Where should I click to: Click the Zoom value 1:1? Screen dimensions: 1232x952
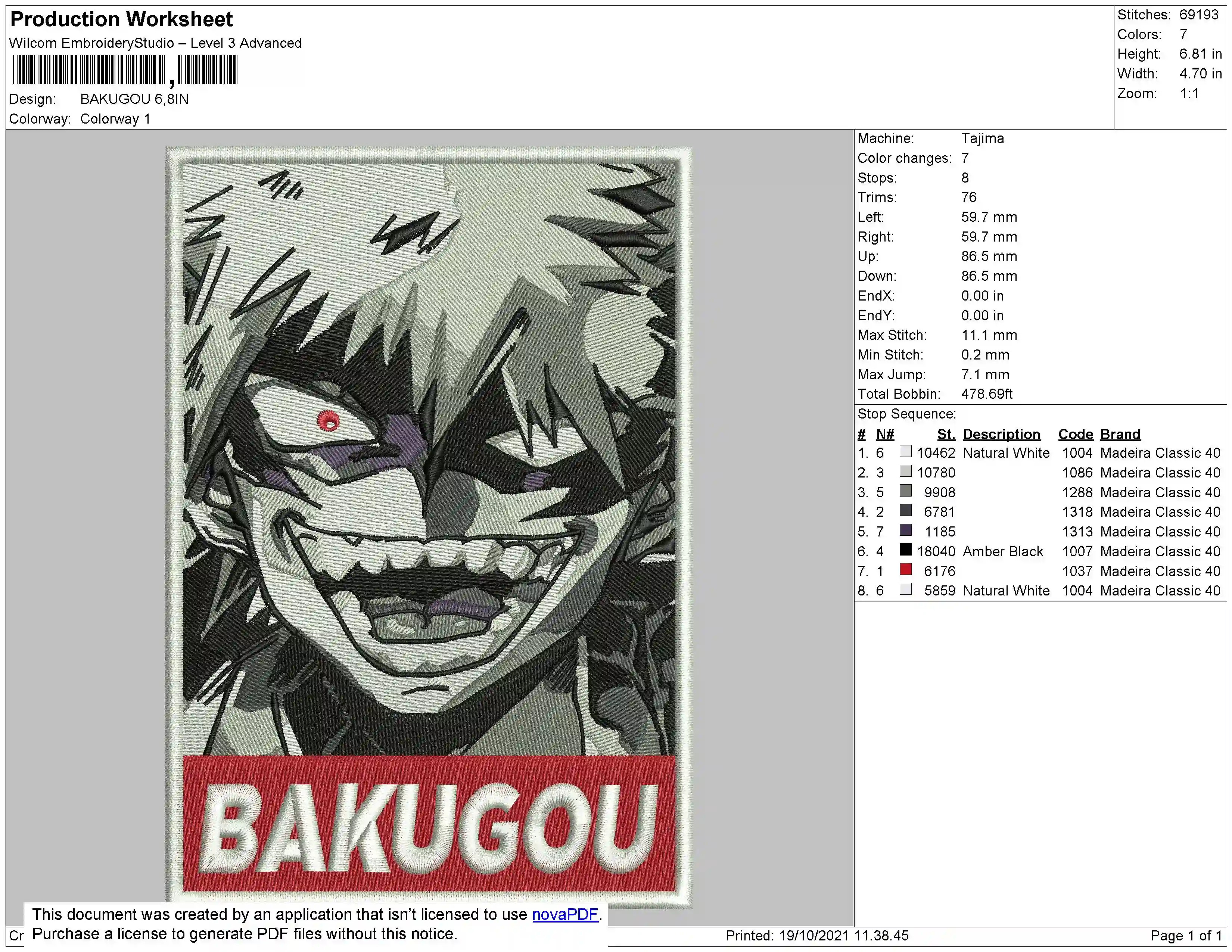click(x=1189, y=94)
